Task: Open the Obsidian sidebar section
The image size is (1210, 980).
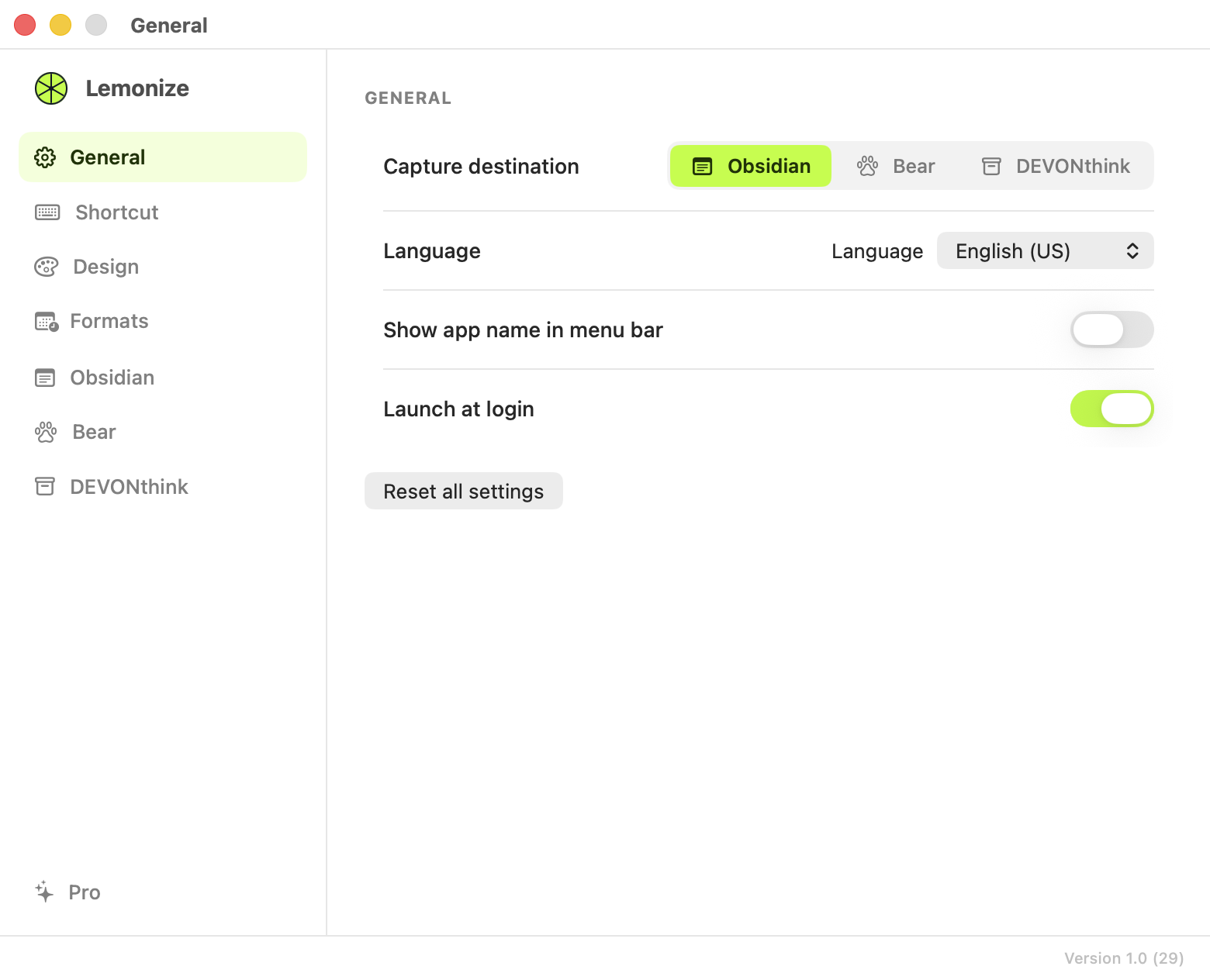Action: point(163,378)
